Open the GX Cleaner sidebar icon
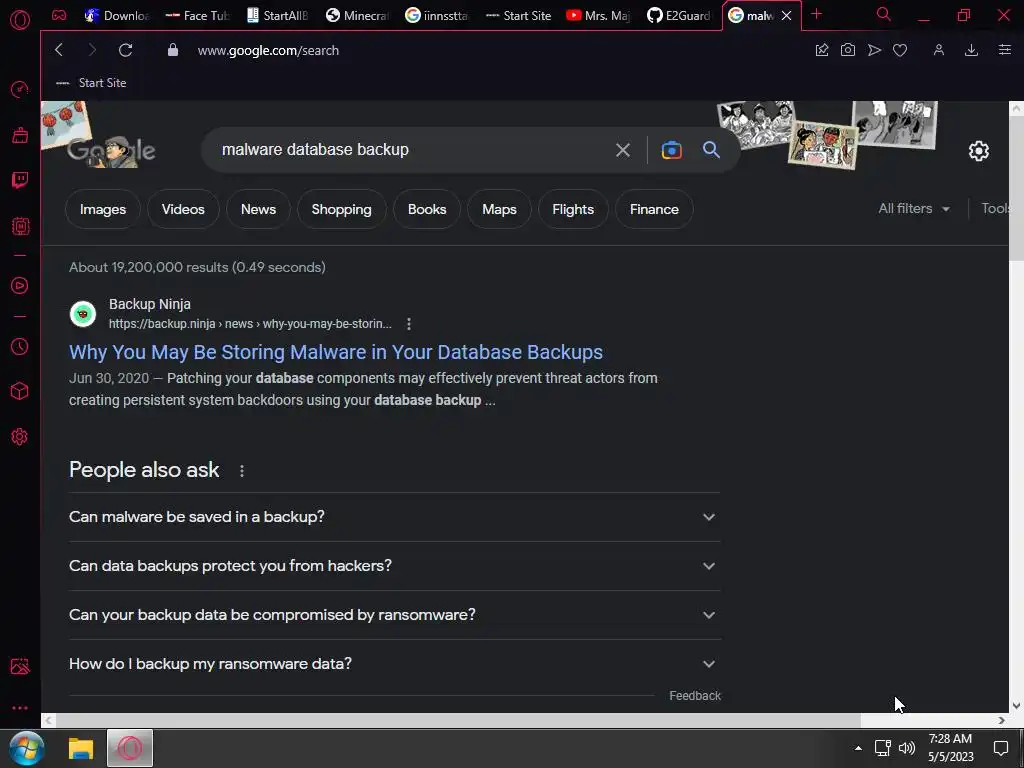Screen dimensions: 1024x768 point(20,135)
